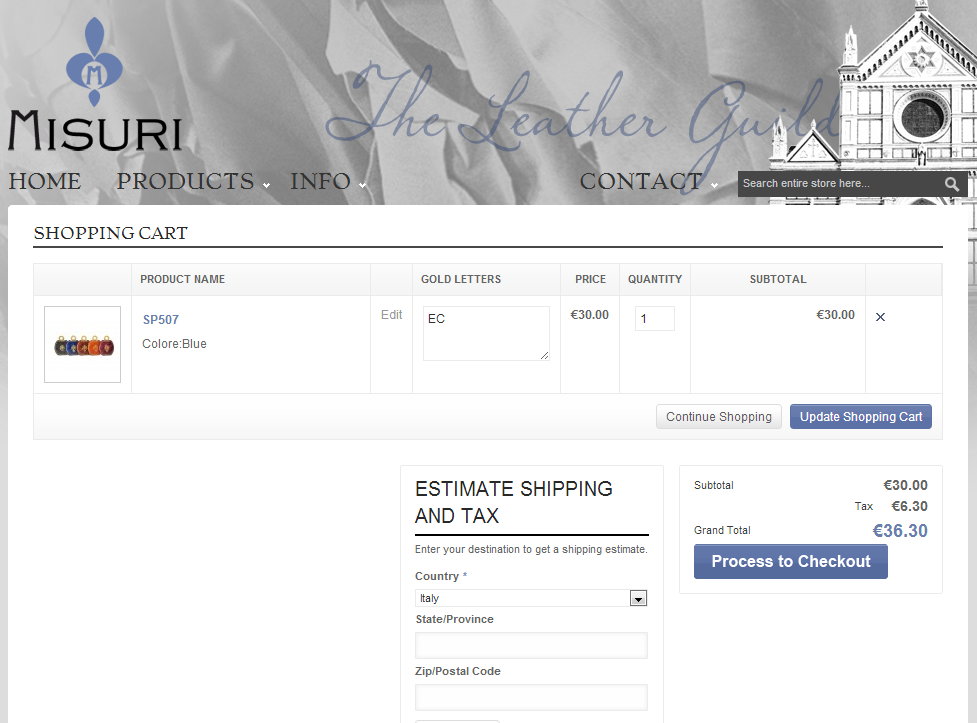The width and height of the screenshot is (977, 723).
Task: Go to the Home page
Action: 45,181
